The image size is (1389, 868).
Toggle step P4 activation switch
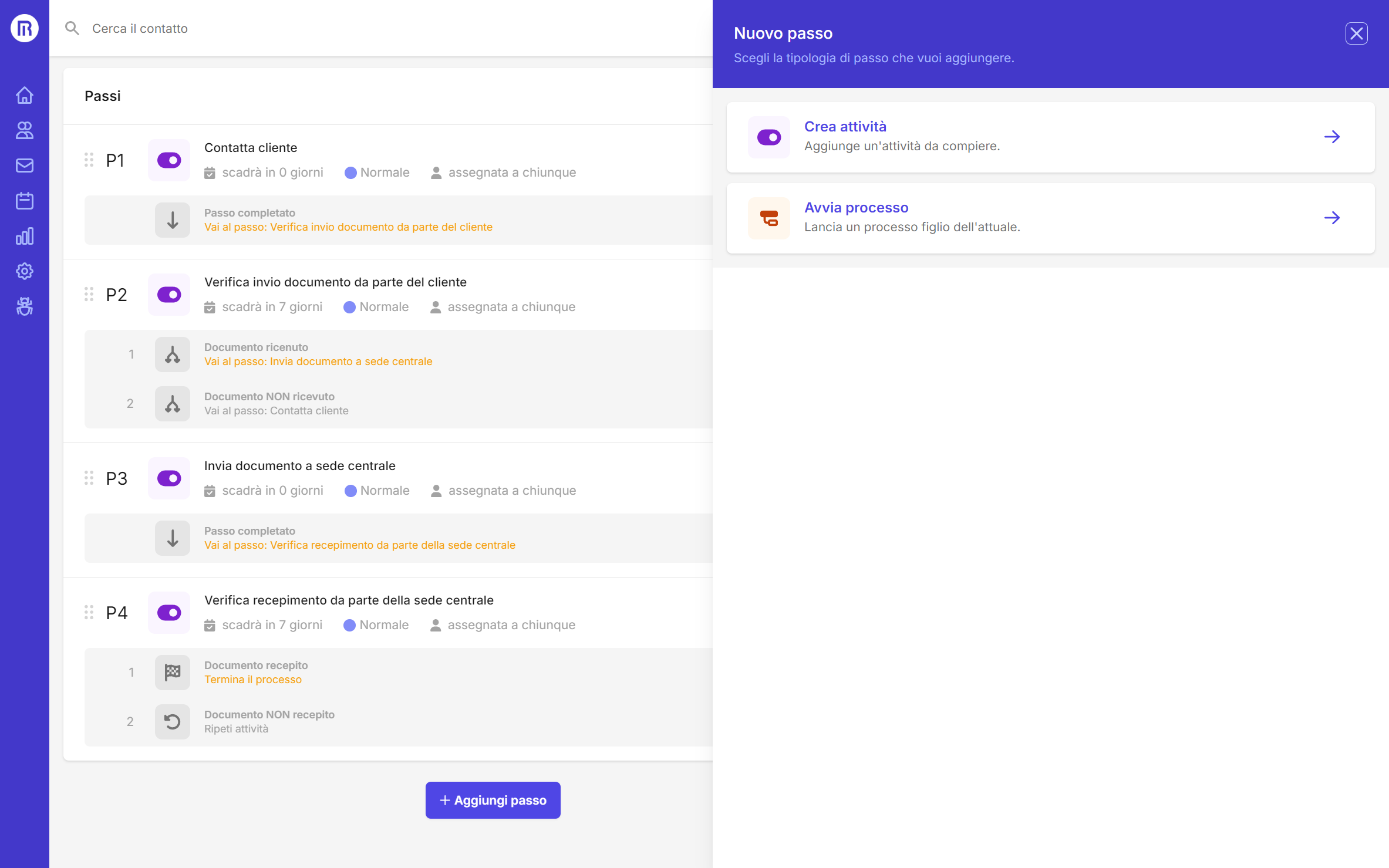168,612
